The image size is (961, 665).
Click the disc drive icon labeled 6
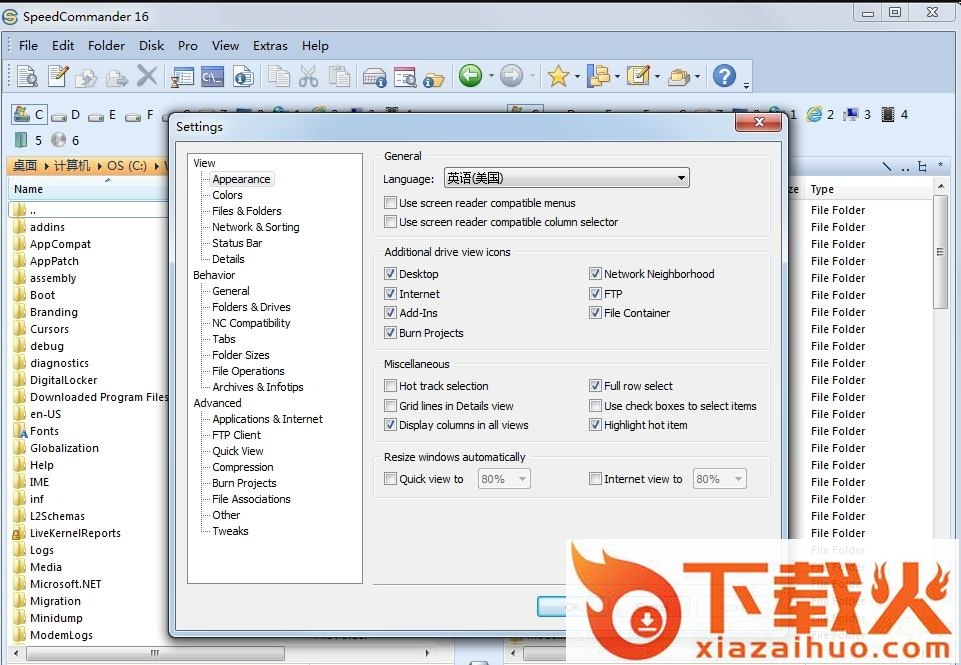(x=65, y=140)
